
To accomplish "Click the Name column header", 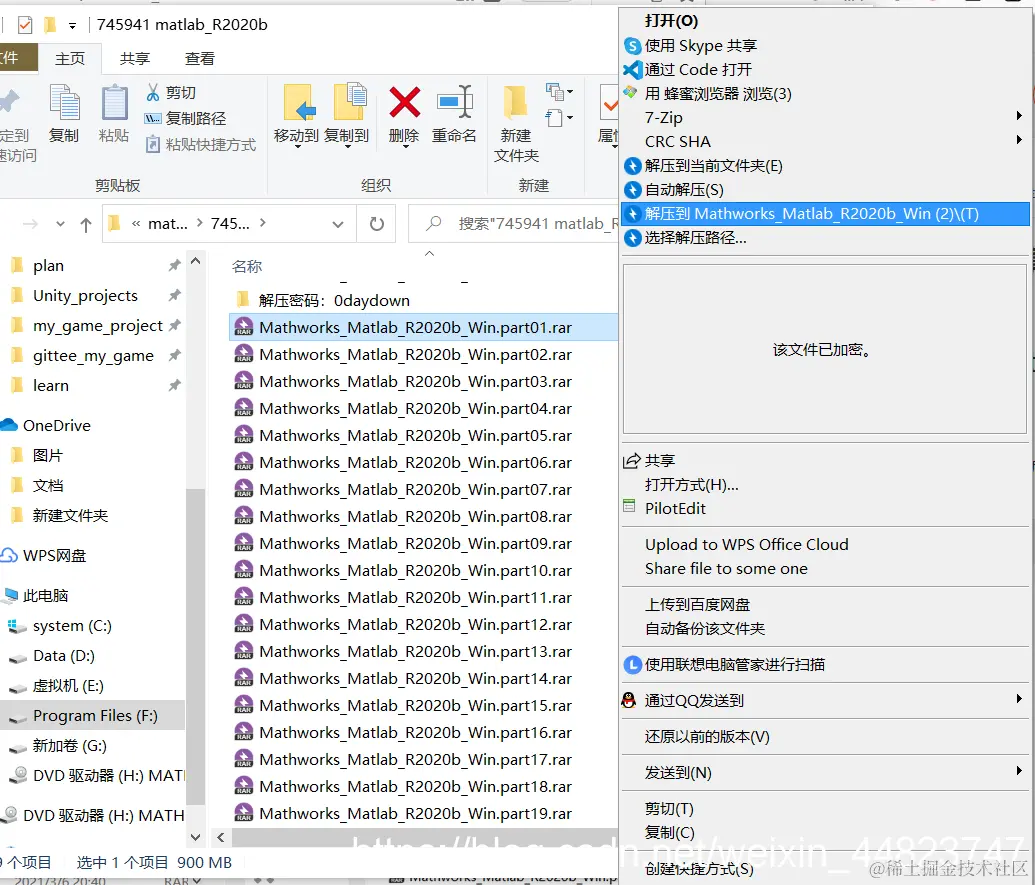I will tap(247, 267).
